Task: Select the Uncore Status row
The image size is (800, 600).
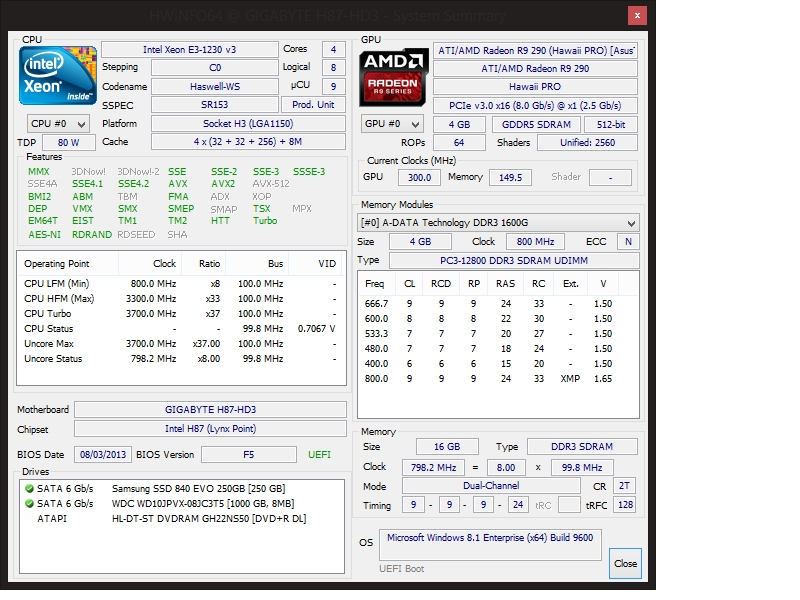Action: click(x=181, y=359)
